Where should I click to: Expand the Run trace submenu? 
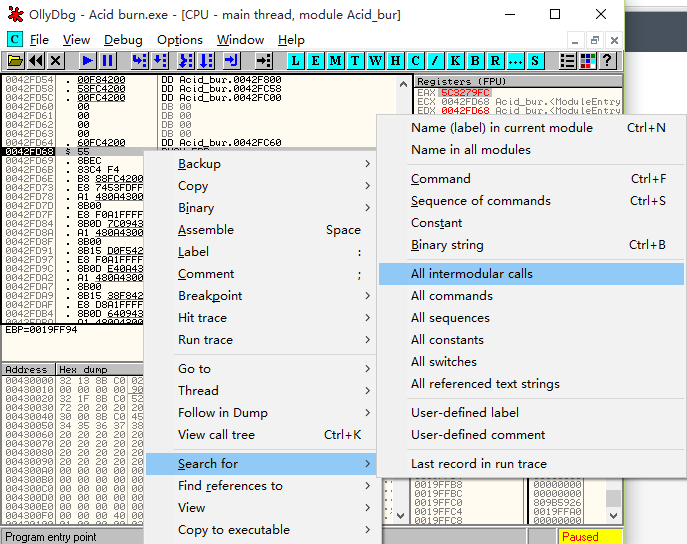point(261,339)
